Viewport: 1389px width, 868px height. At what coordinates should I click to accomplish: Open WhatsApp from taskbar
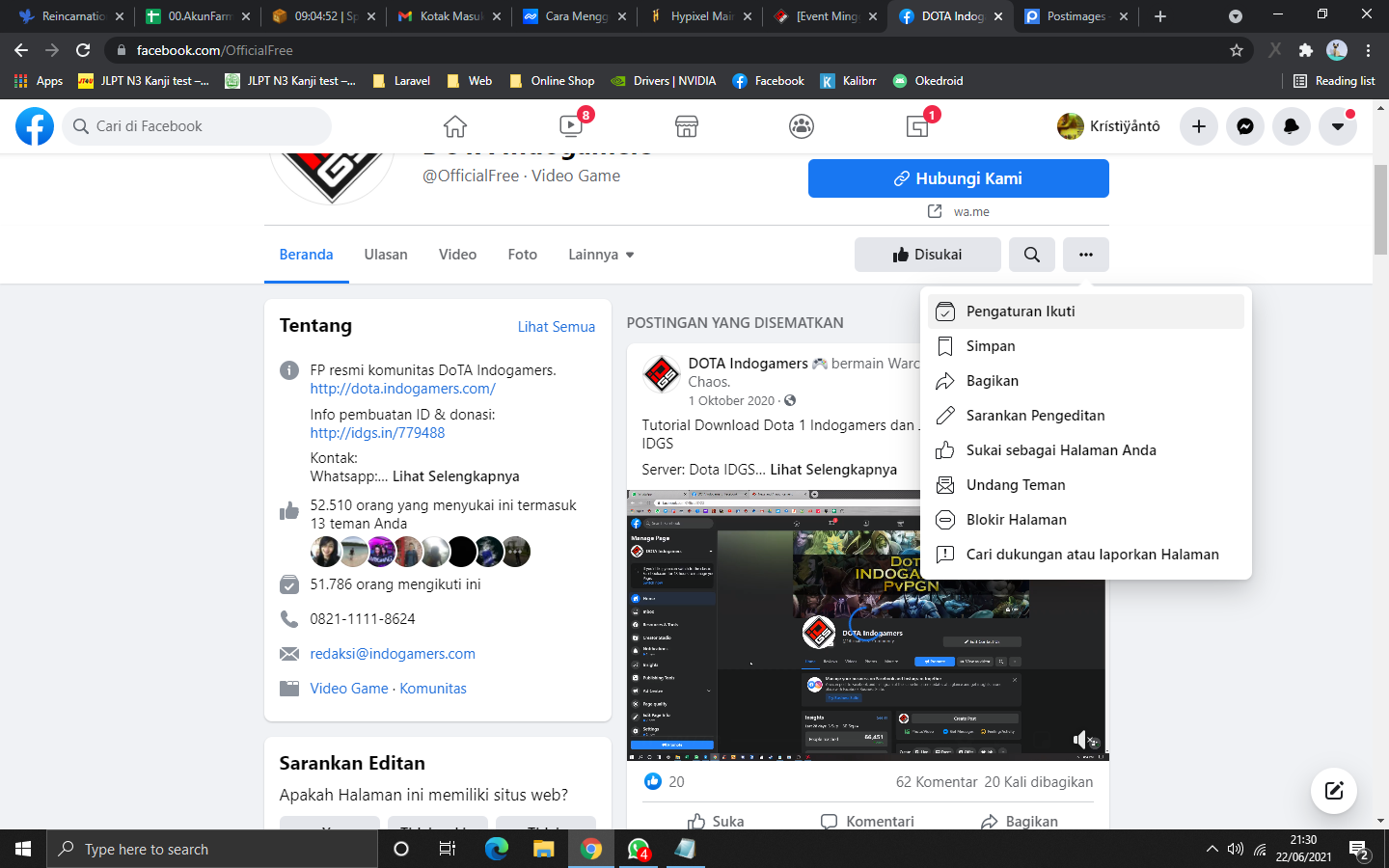[639, 849]
